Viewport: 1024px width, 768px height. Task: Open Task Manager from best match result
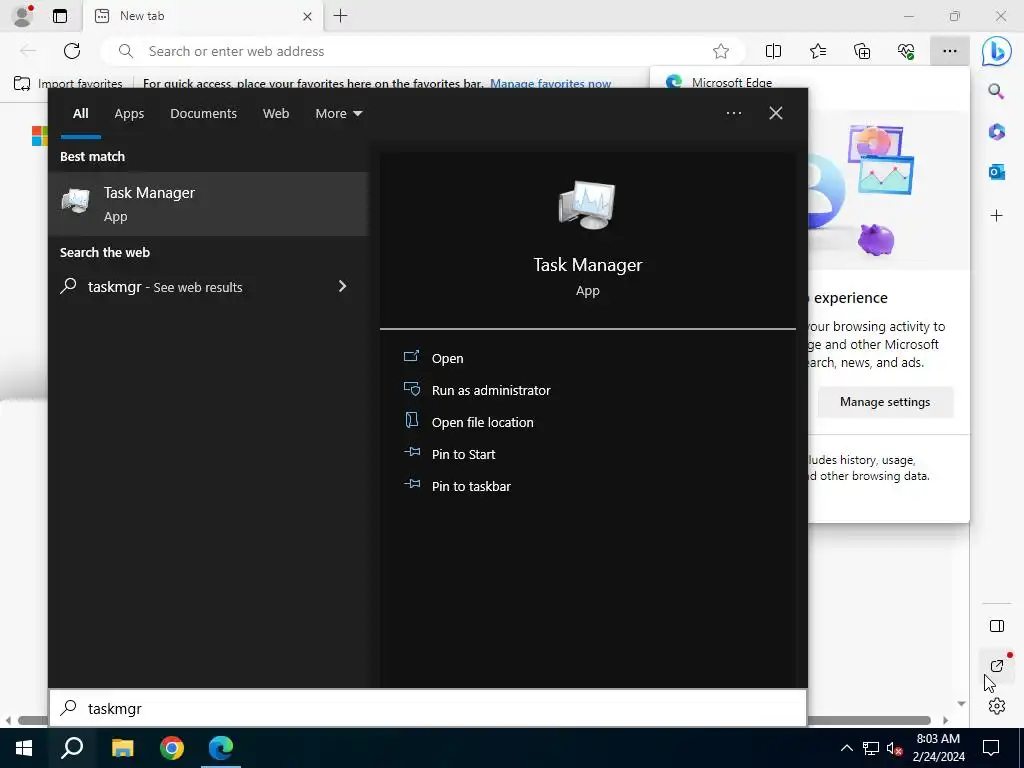pos(208,204)
